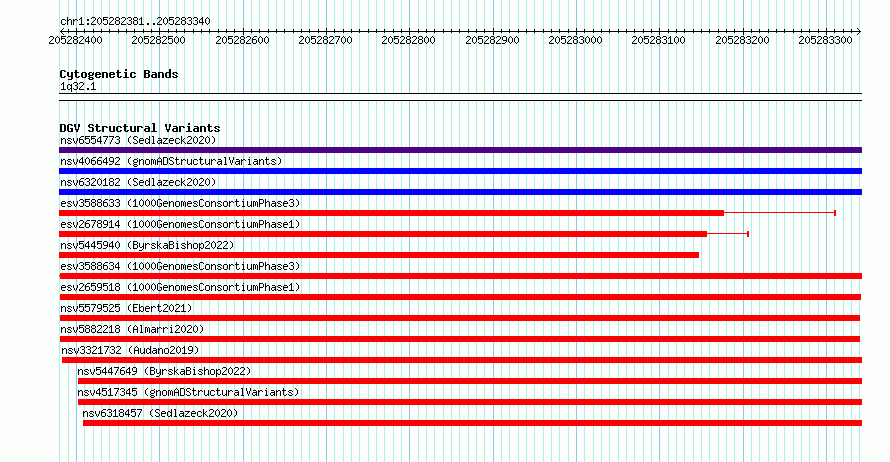
Task: Open nsv5447649 (ByrskaBishop2022) label
Action: (164, 371)
